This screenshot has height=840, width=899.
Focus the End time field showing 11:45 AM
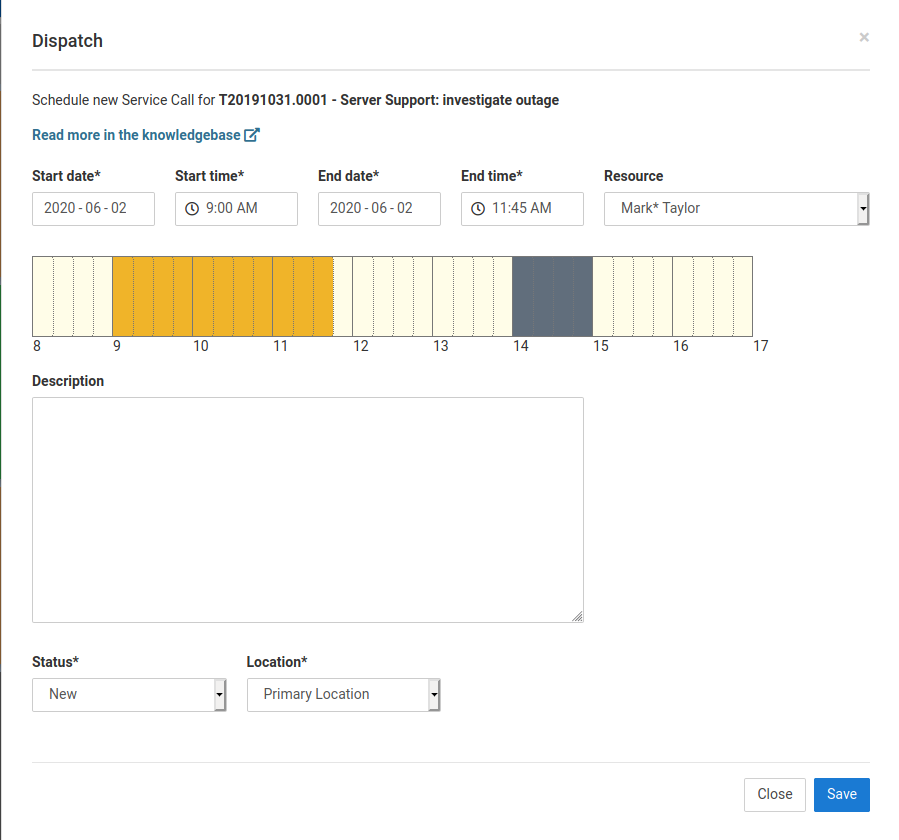[522, 209]
